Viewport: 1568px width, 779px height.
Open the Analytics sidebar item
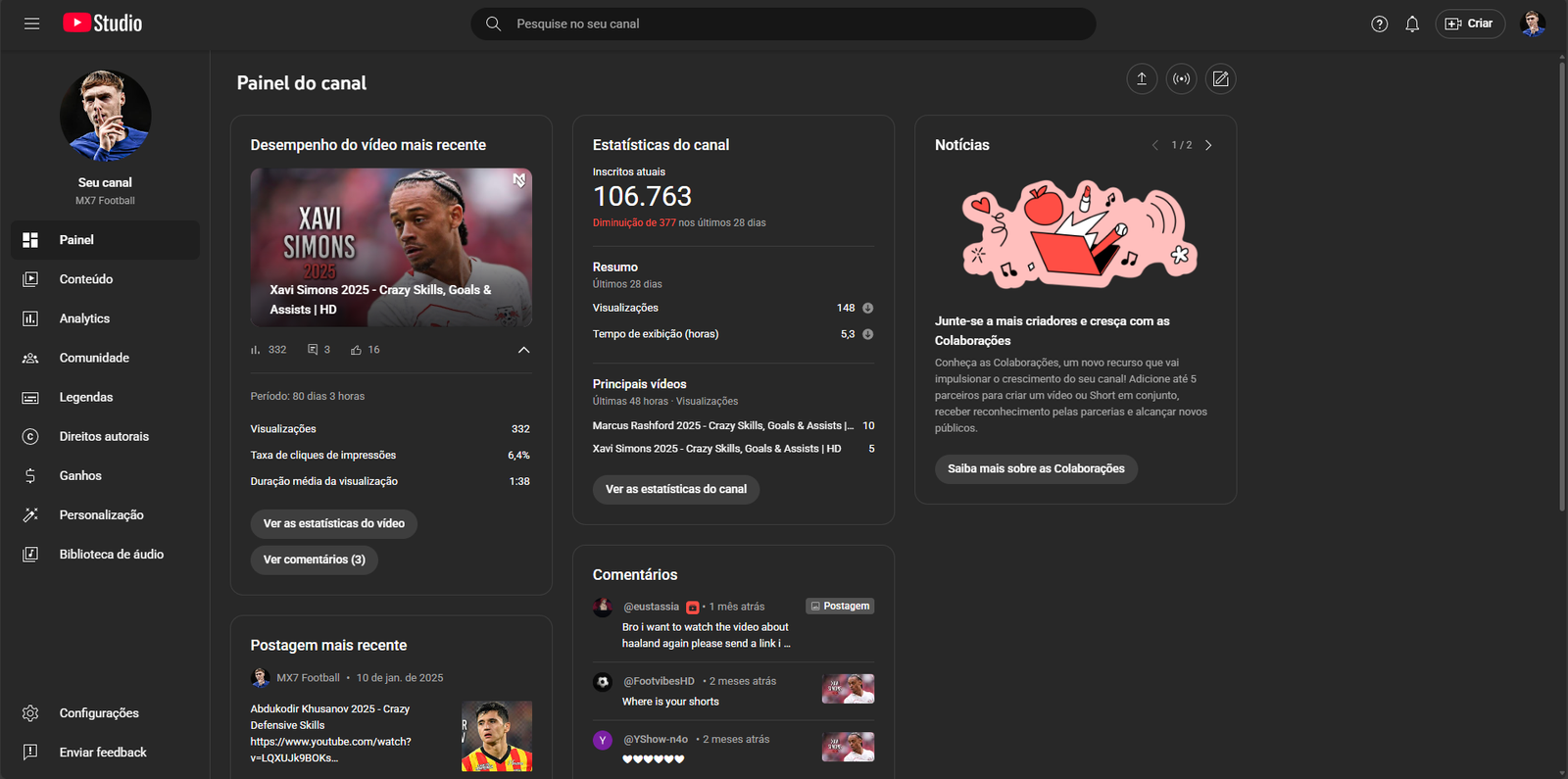(105, 318)
